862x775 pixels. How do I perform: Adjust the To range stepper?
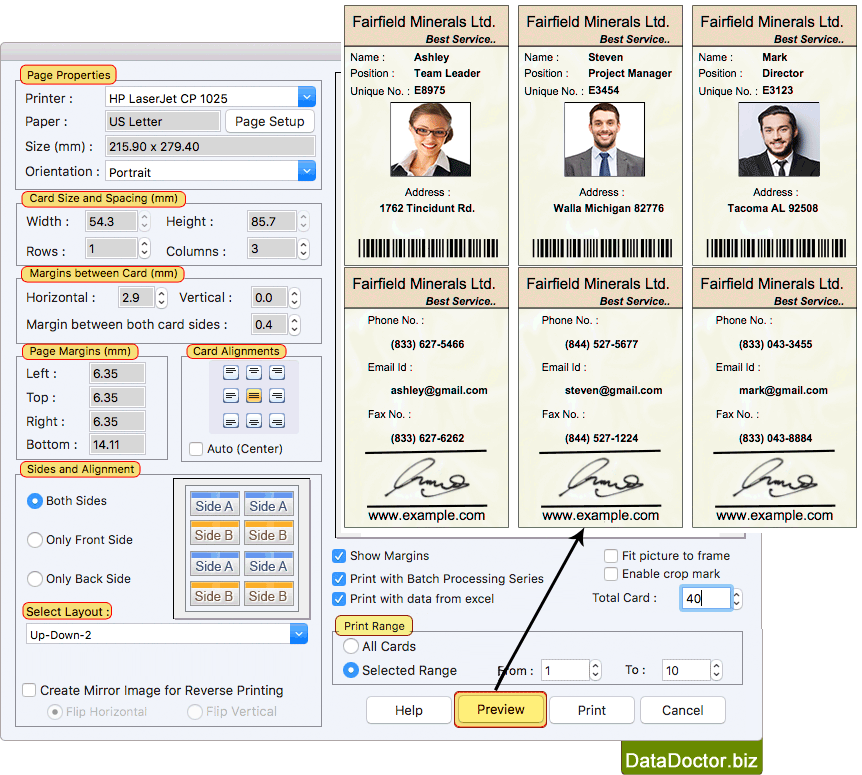tap(716, 670)
